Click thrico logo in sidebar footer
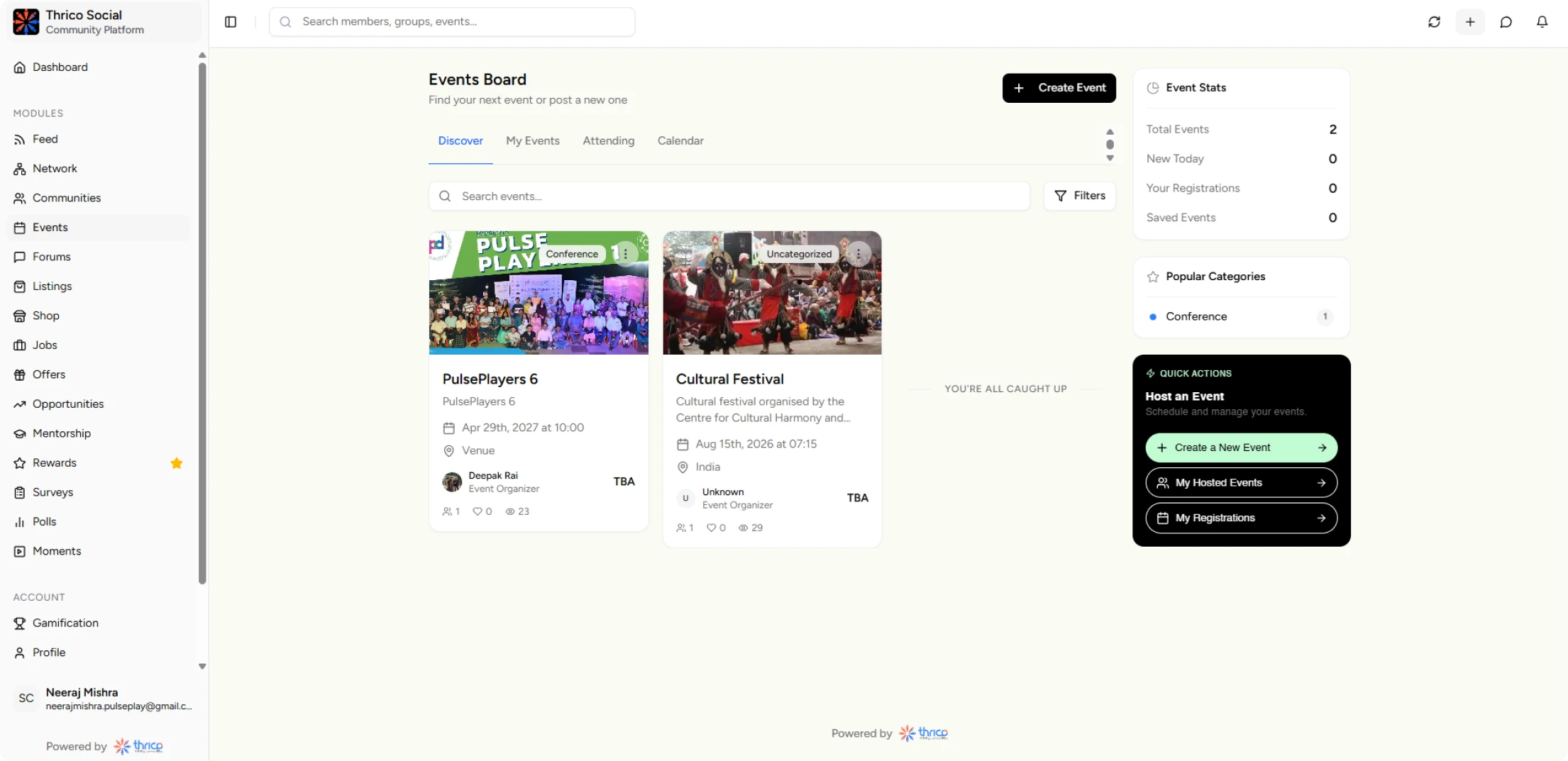Screen dimensions: 1568x761 pyautogui.click(x=138, y=746)
